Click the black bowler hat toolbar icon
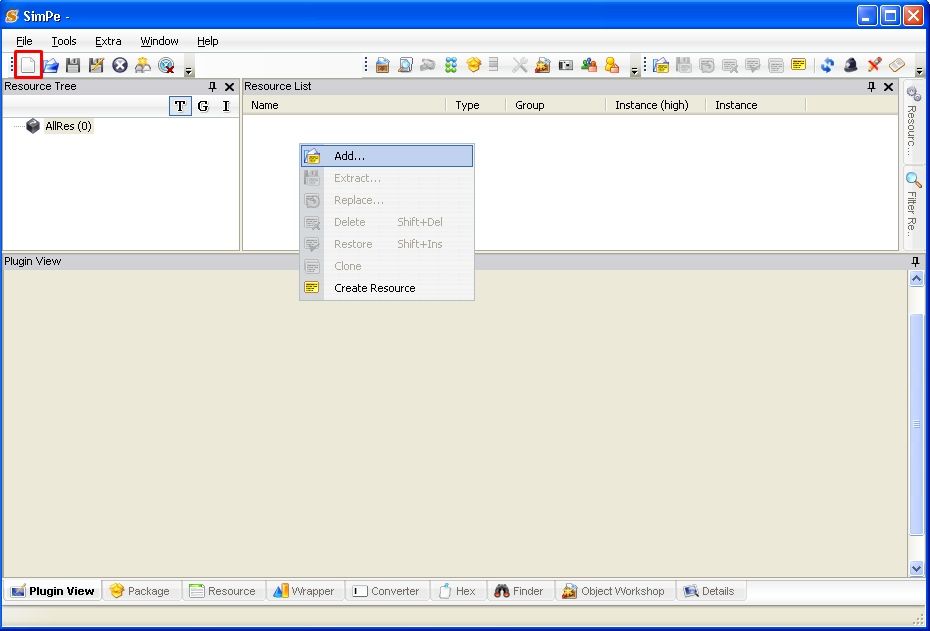930x631 pixels. coord(851,65)
